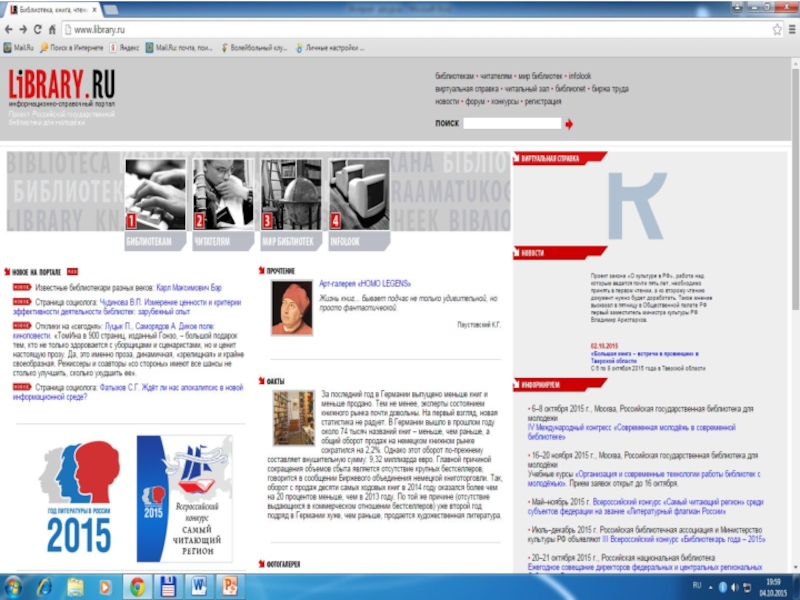800x600 pixels.
Task: Open the Личные настройки bookmark
Action: [x=330, y=48]
